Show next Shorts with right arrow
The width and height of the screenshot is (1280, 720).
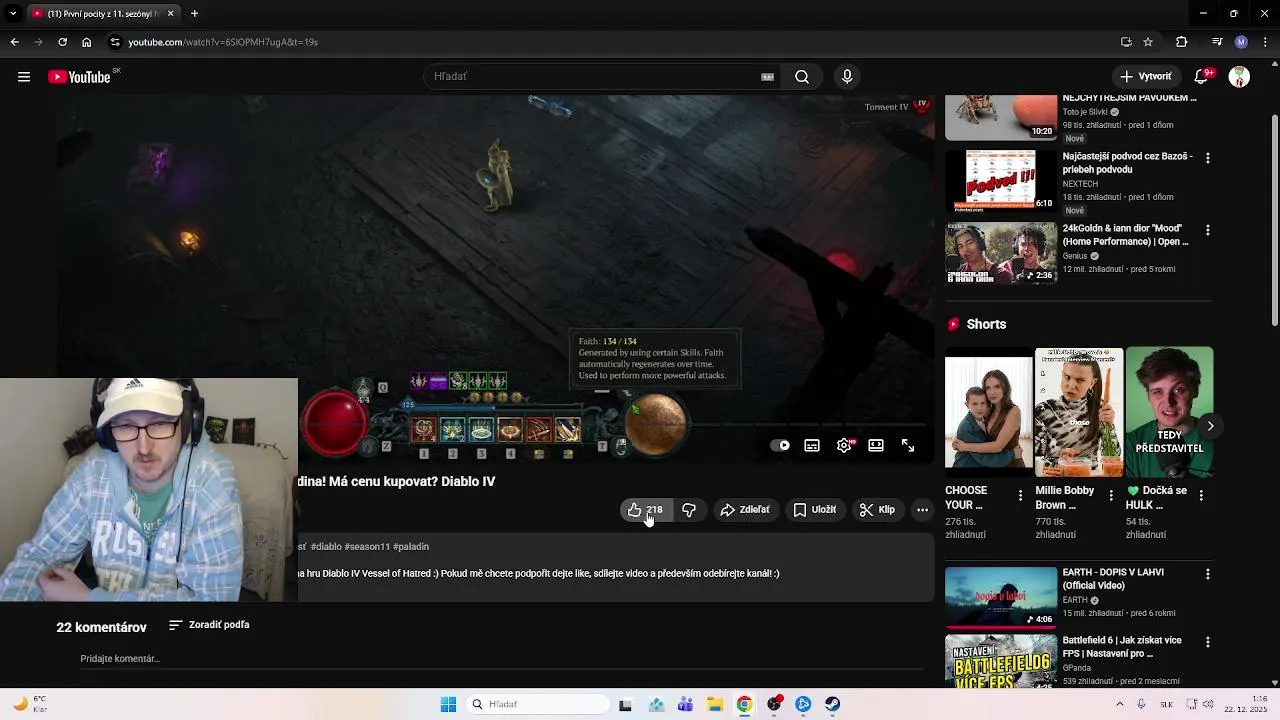tap(1210, 426)
